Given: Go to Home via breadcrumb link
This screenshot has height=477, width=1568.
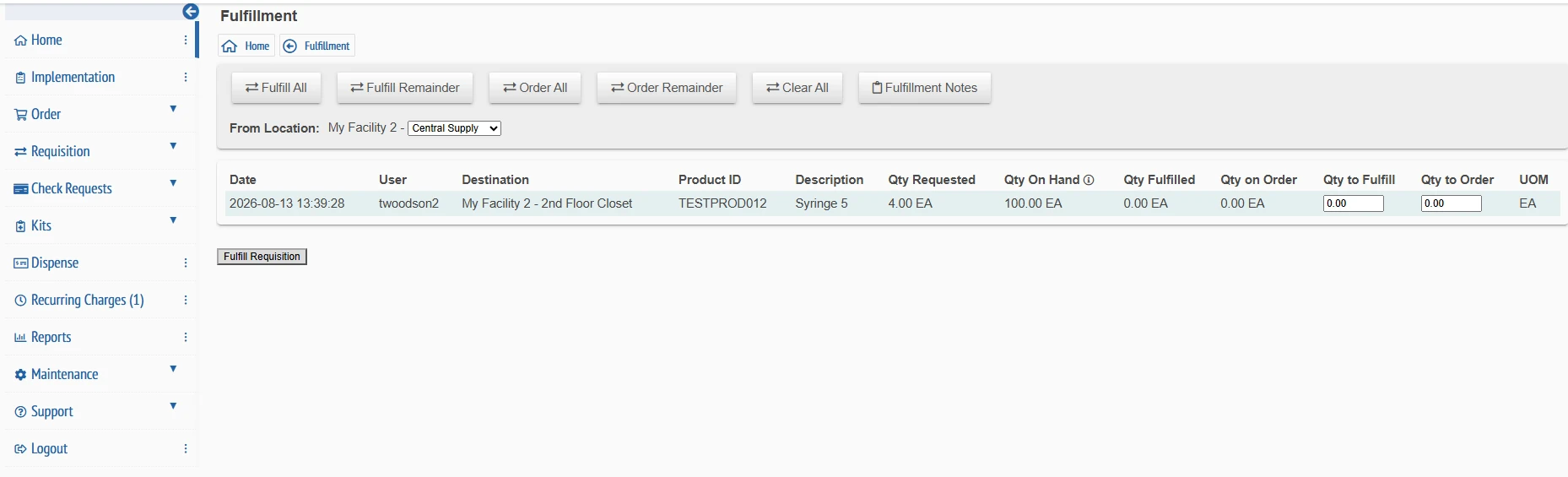Looking at the screenshot, I should click(257, 46).
